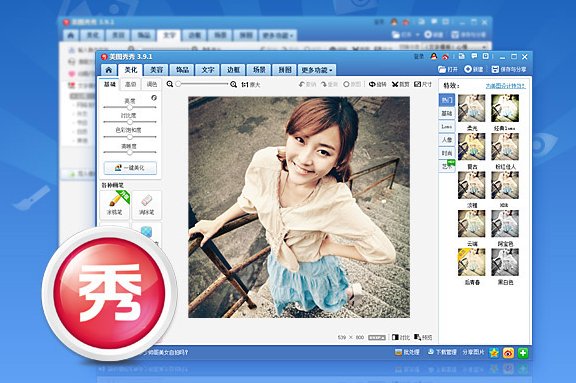Click the reset icon above the brightness slider
576x383 pixels.
(x=154, y=98)
